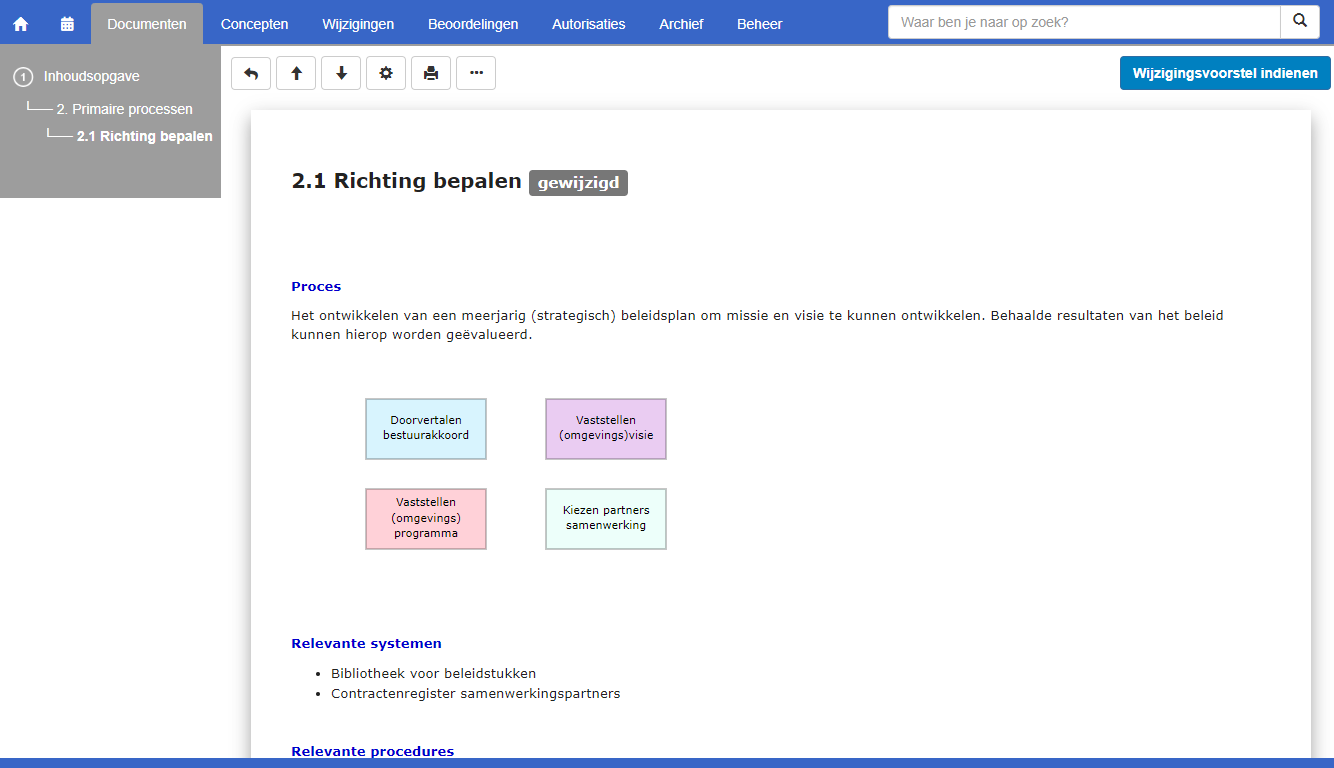Open the Kiezen partners samenwerking box
This screenshot has width=1334, height=768.
(x=606, y=518)
